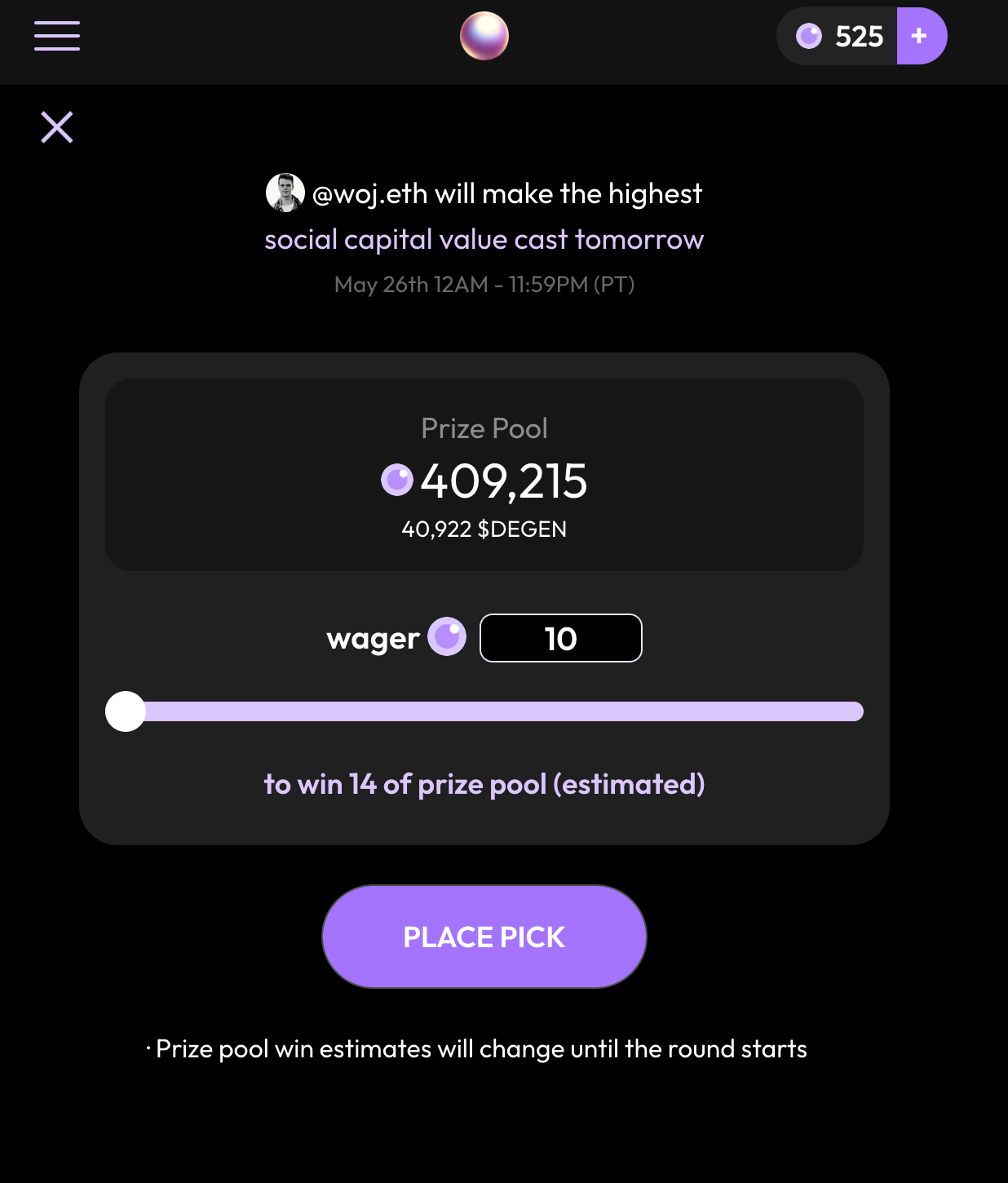Click the 525 points balance coin icon
This screenshot has height=1183, width=1008.
pos(809,36)
